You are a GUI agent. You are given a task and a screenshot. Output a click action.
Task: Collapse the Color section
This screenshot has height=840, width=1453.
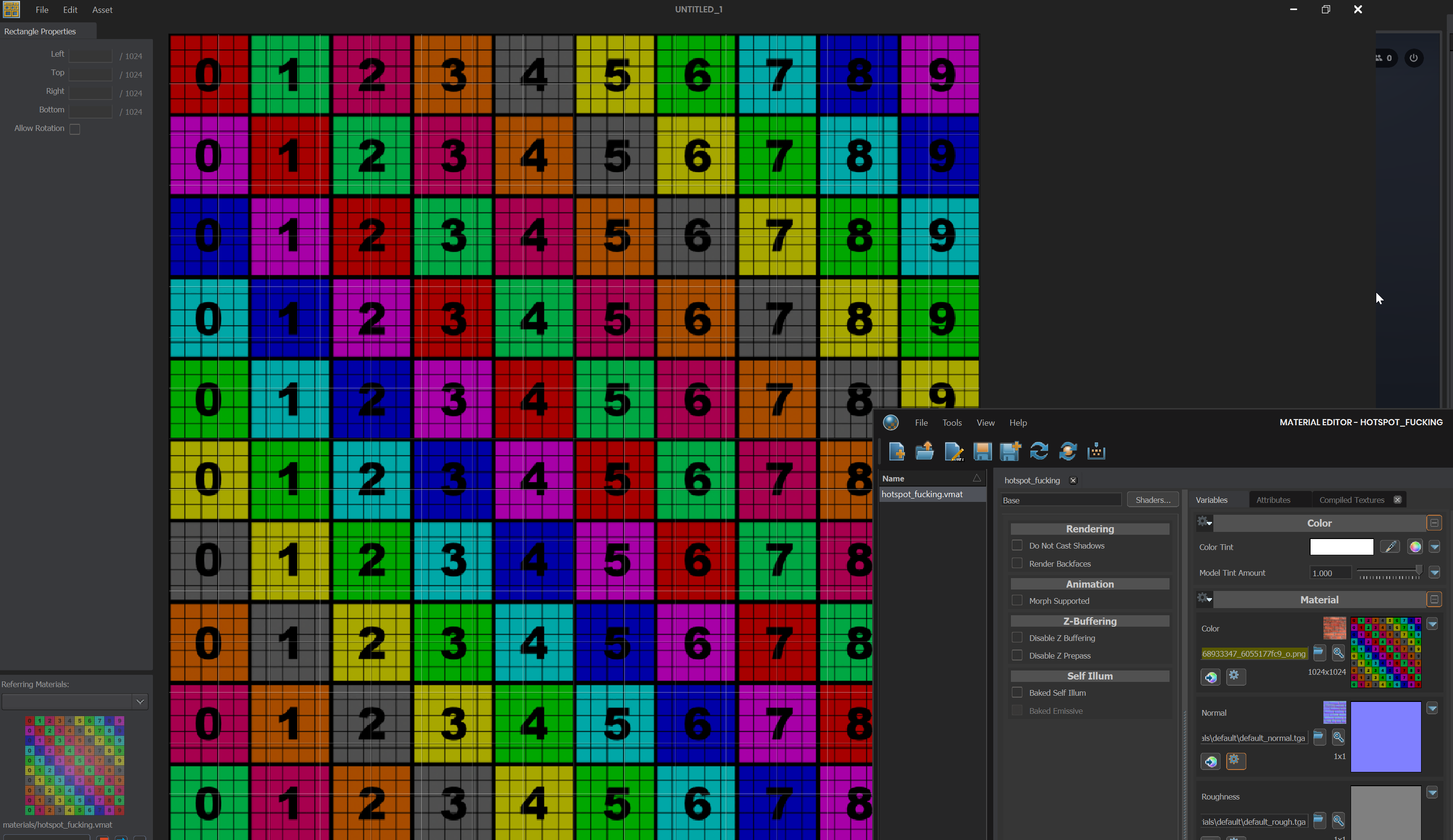(x=1434, y=522)
